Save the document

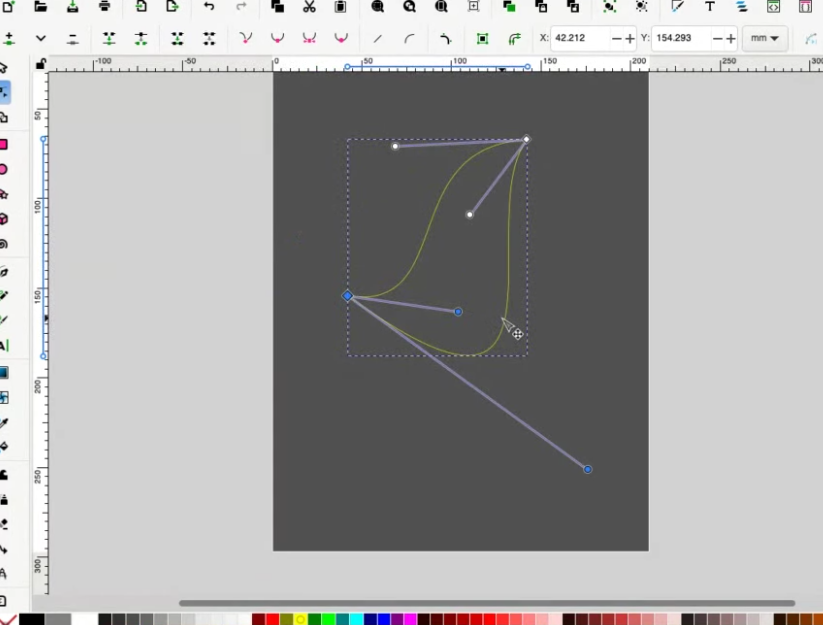(72, 6)
